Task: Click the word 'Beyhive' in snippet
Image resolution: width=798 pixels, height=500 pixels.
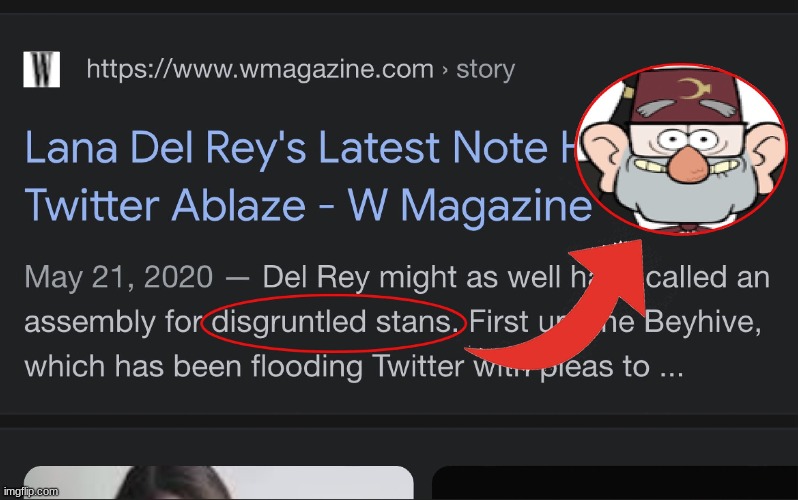Action: [702, 322]
